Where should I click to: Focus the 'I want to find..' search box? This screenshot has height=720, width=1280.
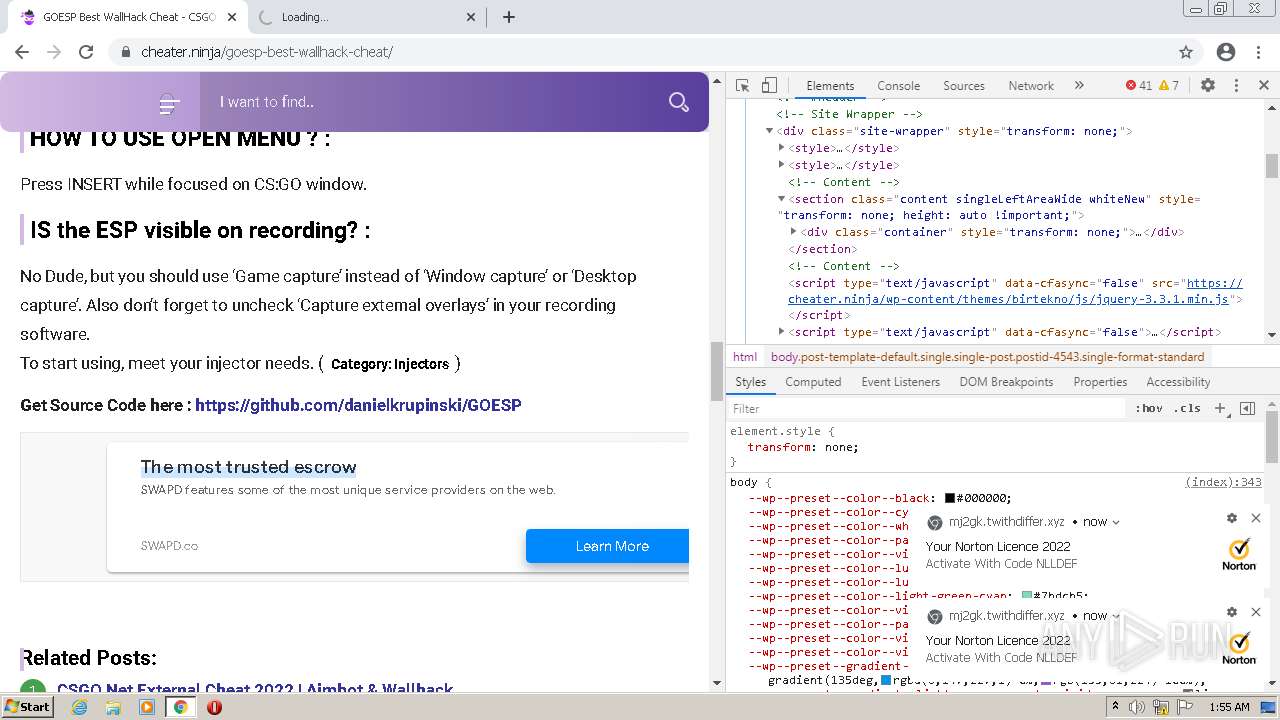click(435, 102)
